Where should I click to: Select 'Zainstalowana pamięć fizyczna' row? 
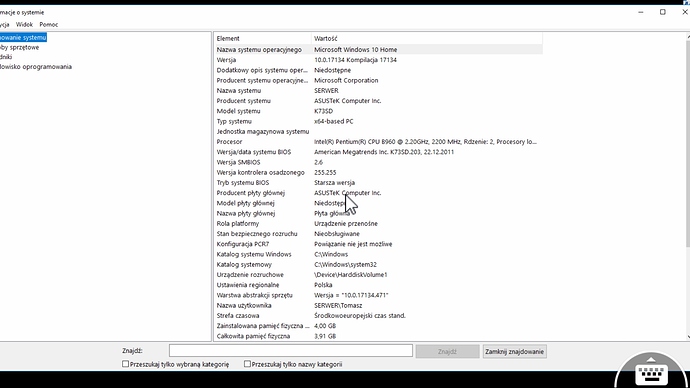click(378, 326)
